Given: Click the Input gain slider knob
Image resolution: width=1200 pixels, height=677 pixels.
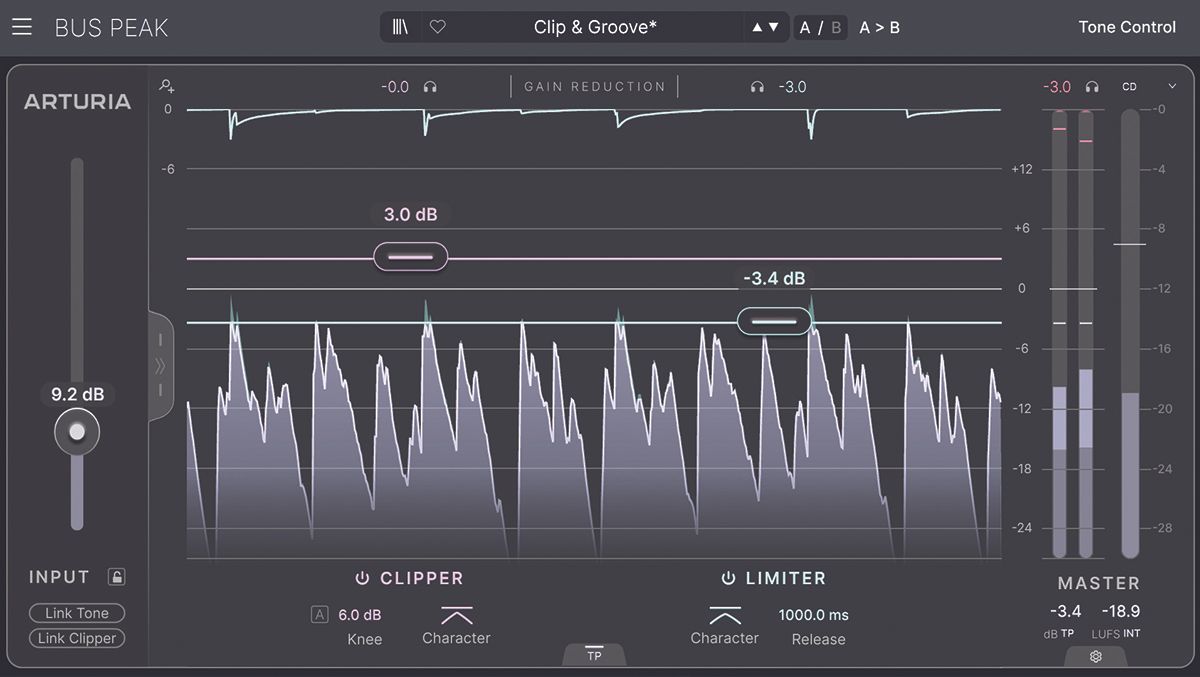Looking at the screenshot, I should (77, 431).
